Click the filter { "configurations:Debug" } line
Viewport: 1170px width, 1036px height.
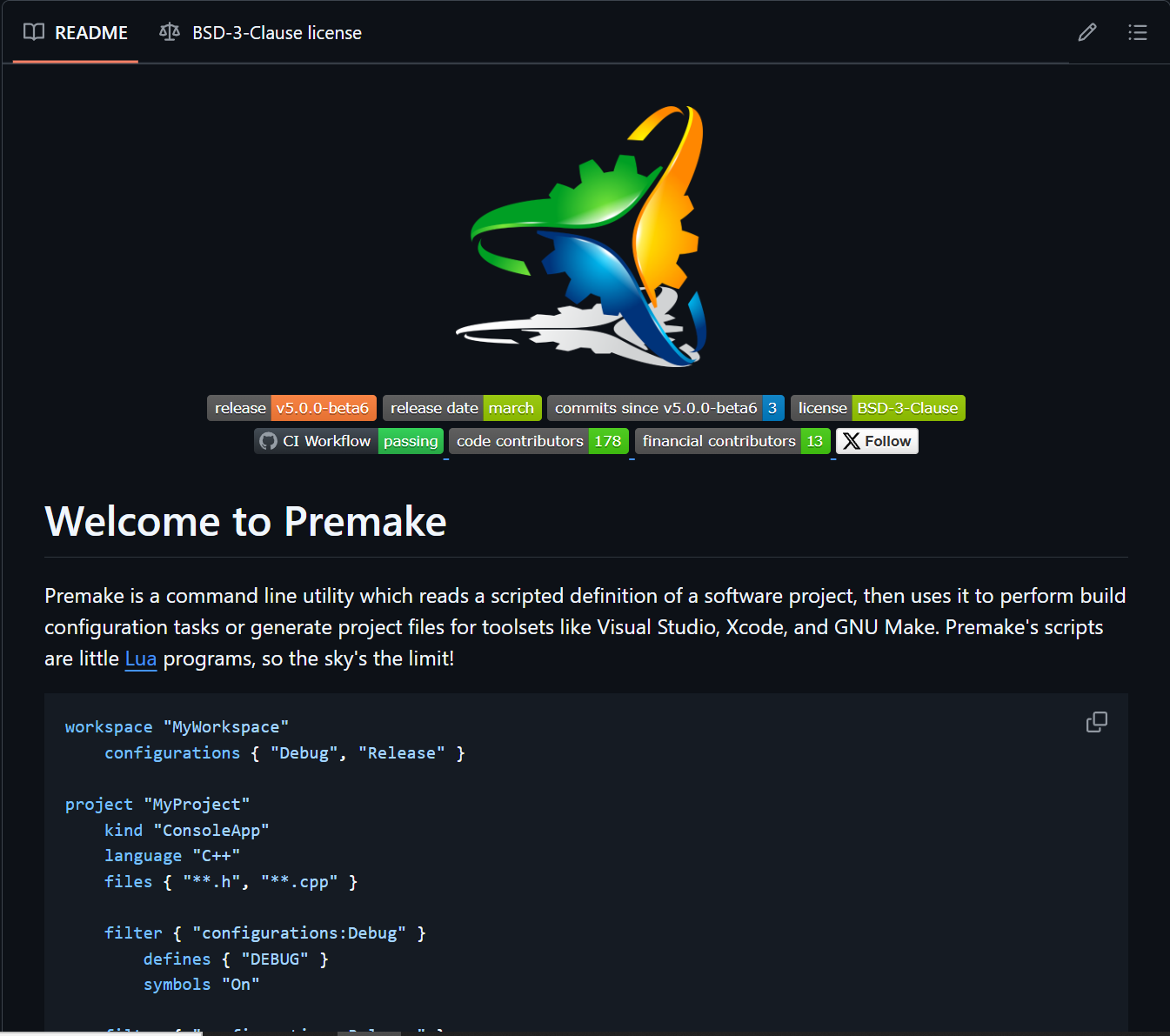pyautogui.click(x=265, y=933)
